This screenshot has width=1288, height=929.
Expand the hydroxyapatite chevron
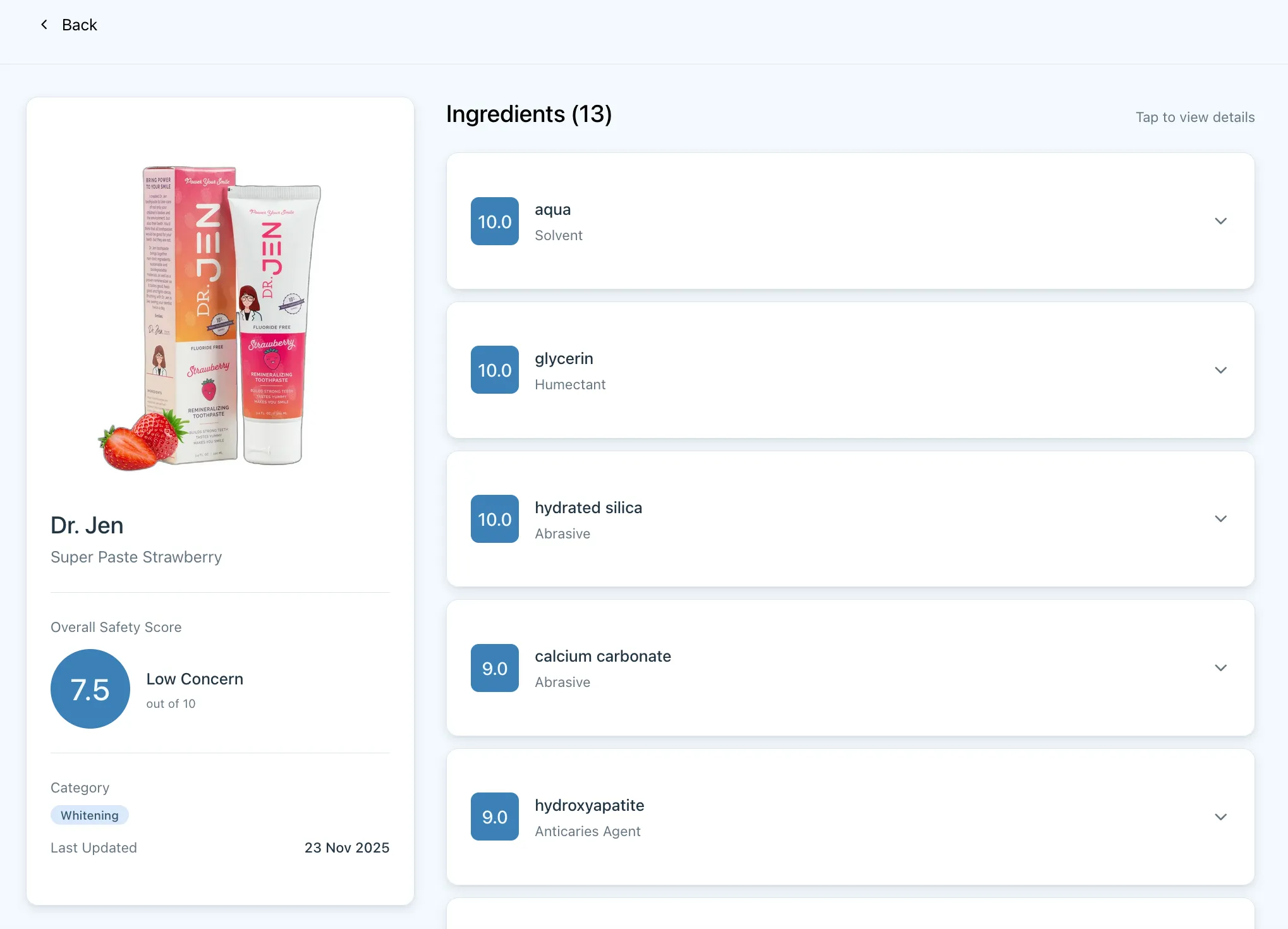1220,817
